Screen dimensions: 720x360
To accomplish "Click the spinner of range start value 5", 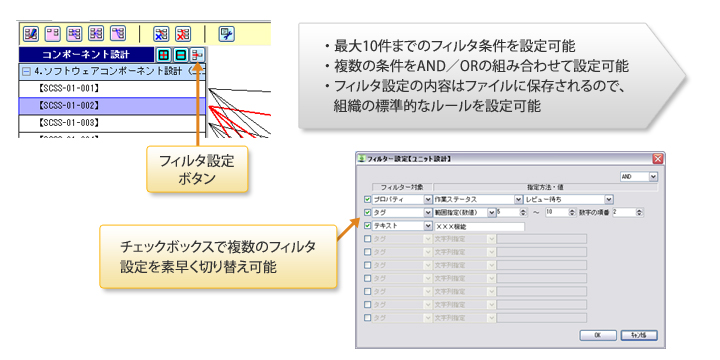I will pyautogui.click(x=523, y=213).
